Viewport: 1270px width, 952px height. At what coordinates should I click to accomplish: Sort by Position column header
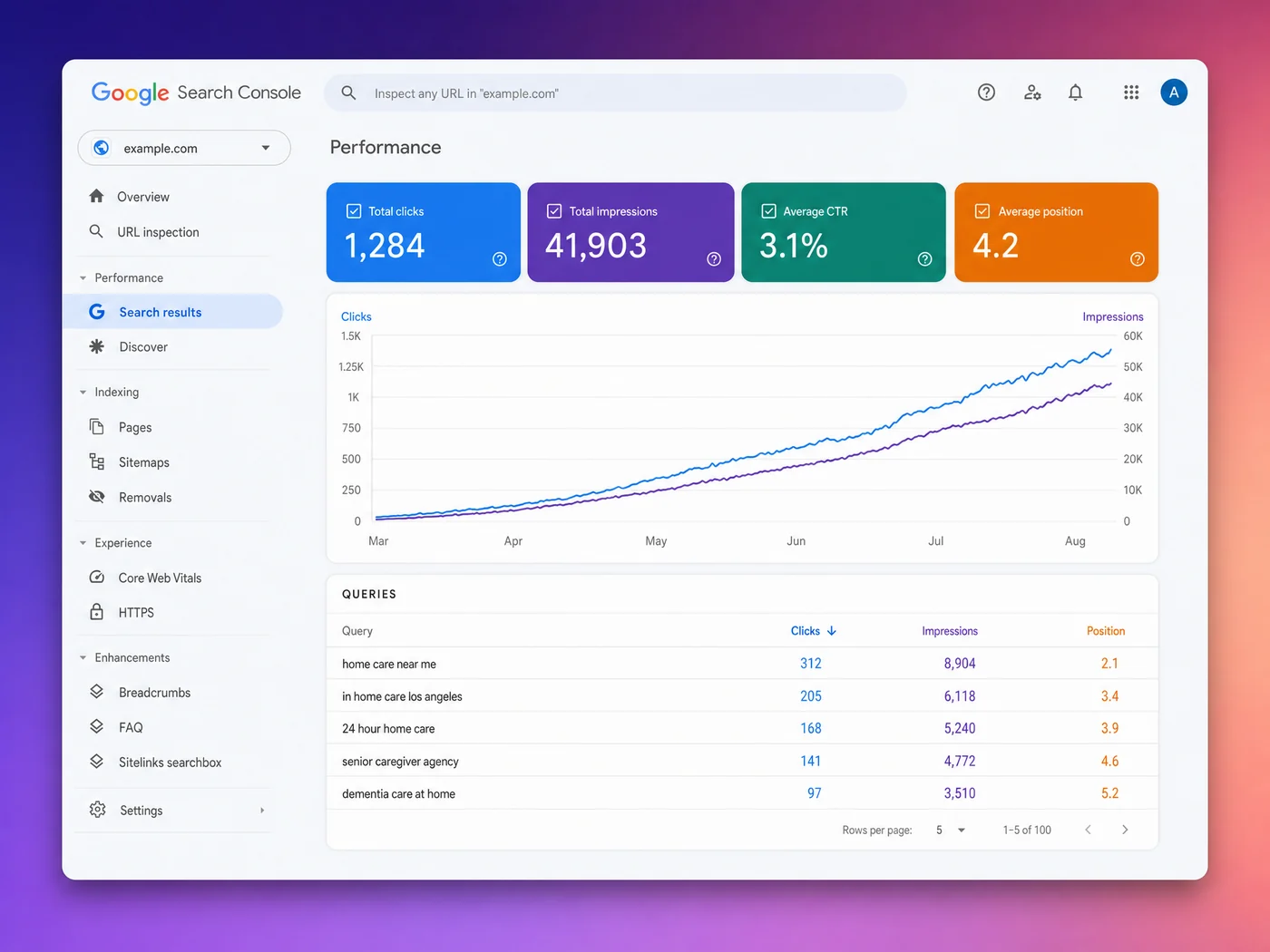point(1106,631)
